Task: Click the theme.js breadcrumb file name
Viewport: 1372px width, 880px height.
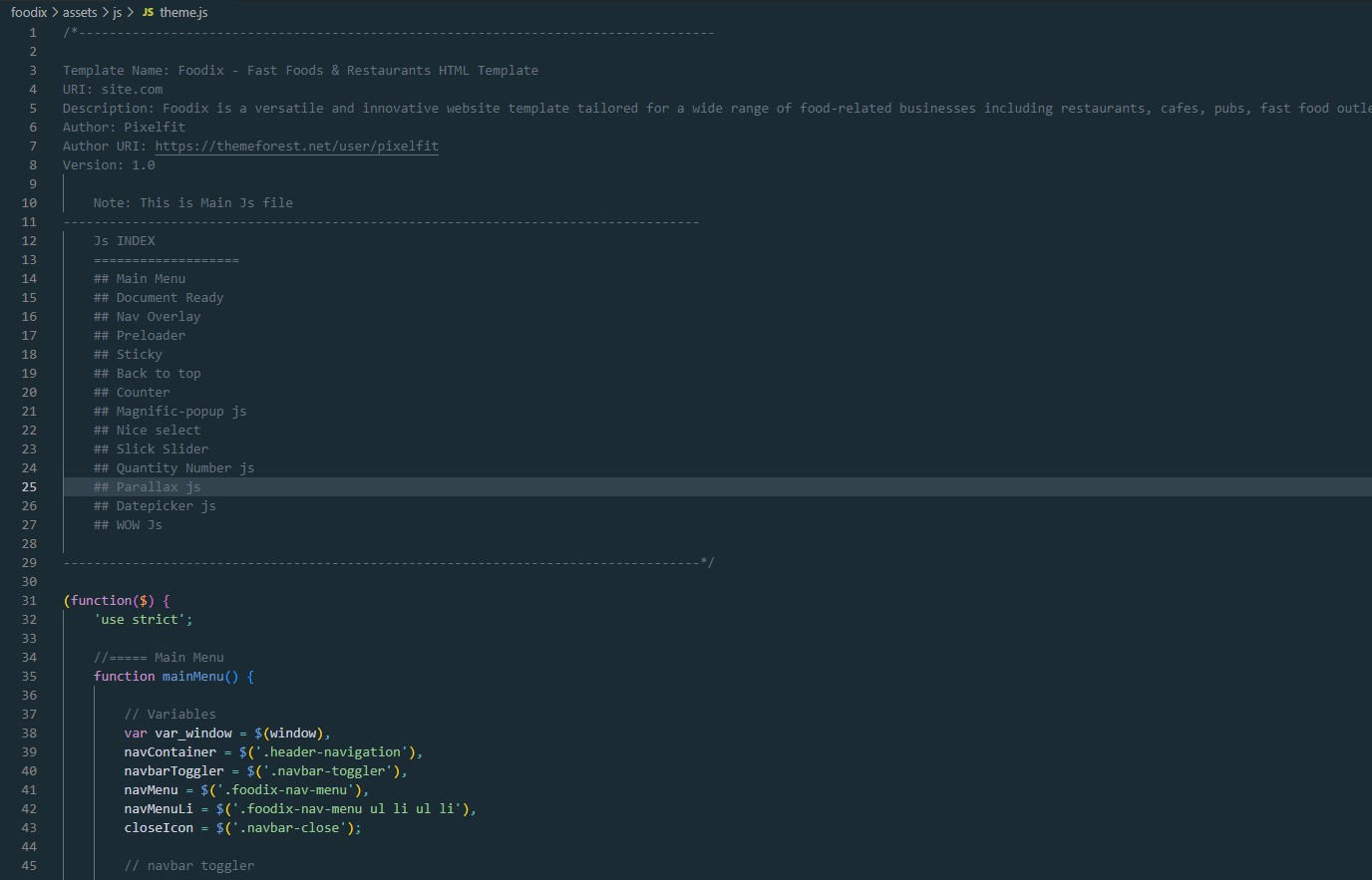Action: 183,13
